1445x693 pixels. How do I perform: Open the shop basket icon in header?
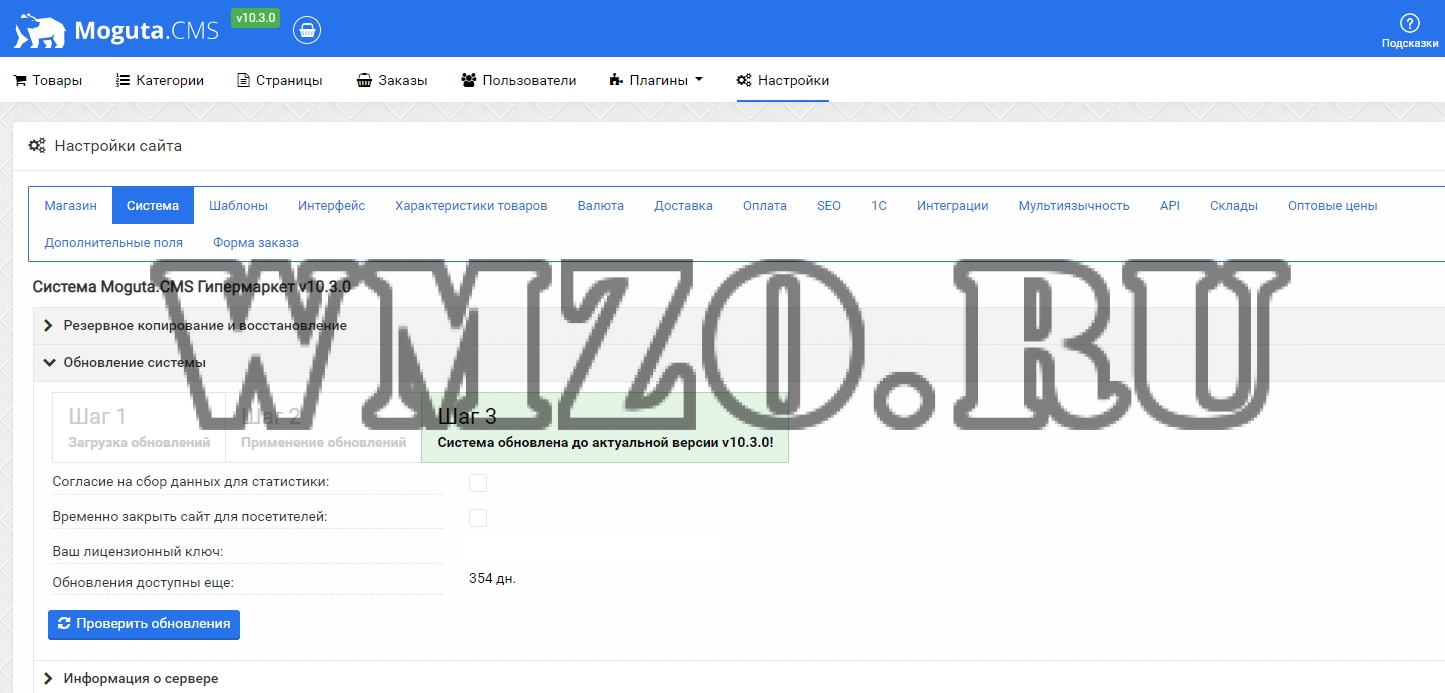click(307, 30)
